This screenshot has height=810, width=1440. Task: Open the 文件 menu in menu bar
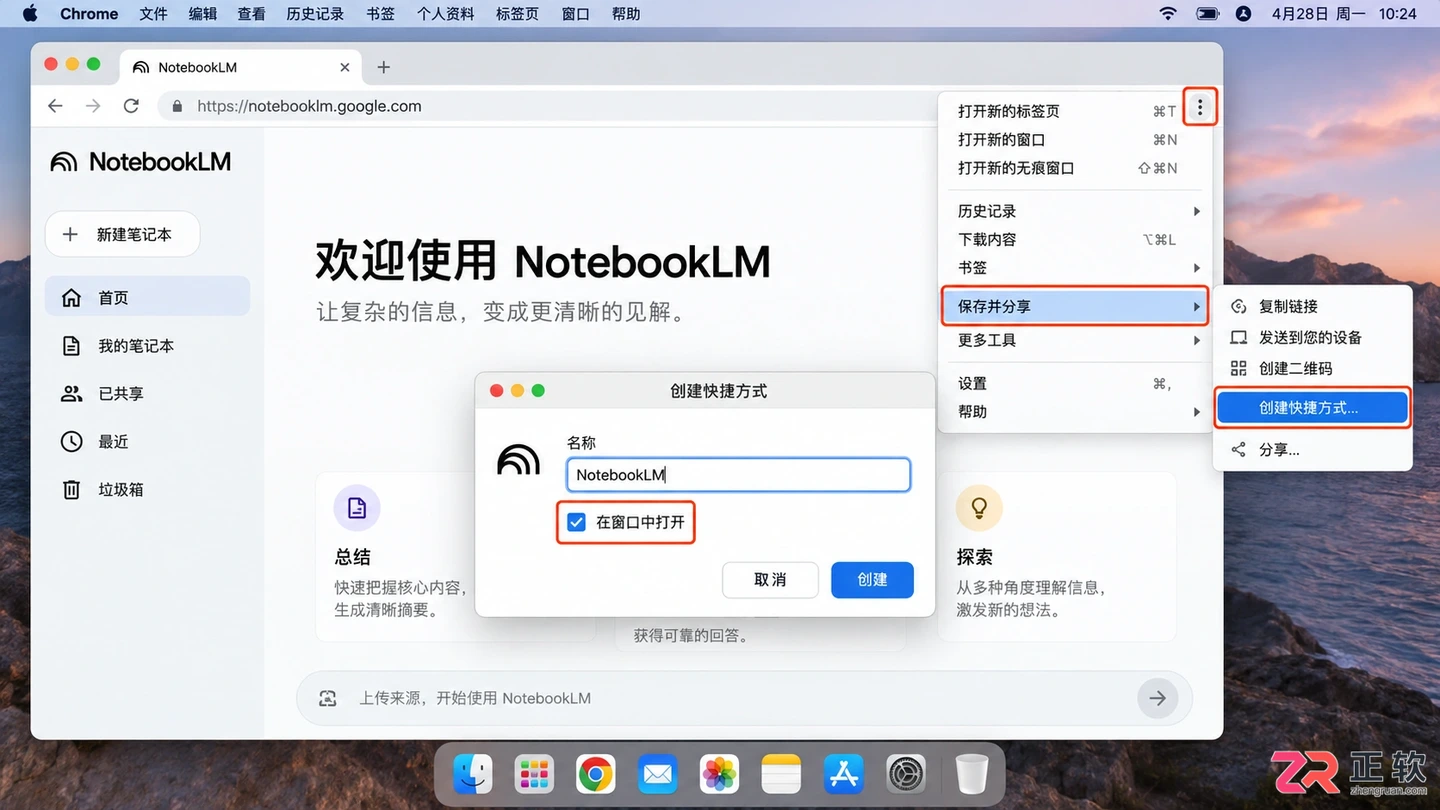point(153,14)
